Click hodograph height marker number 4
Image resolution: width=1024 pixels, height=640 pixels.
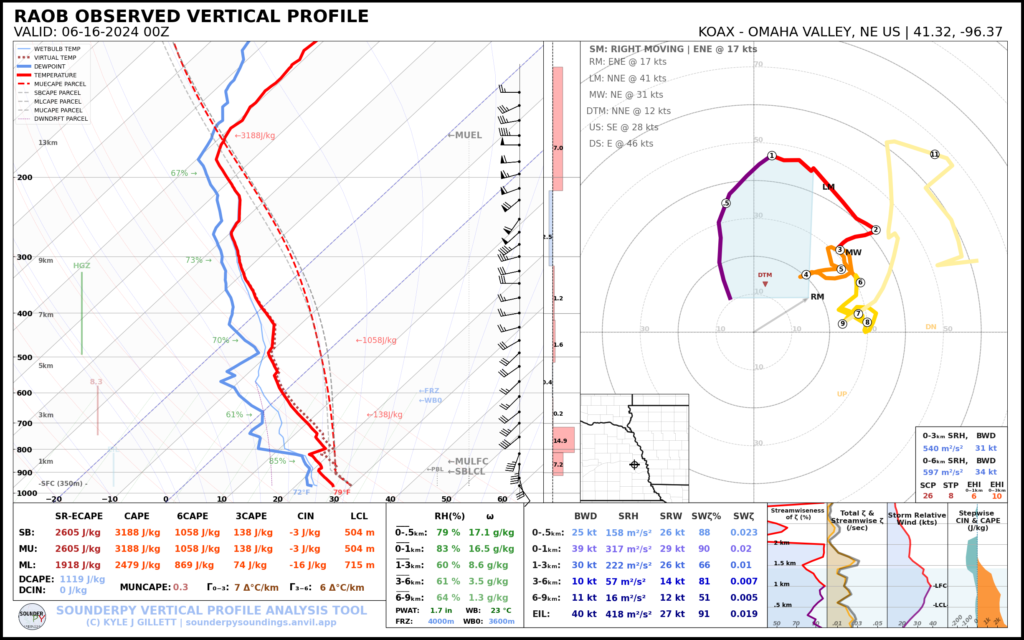tap(805, 275)
